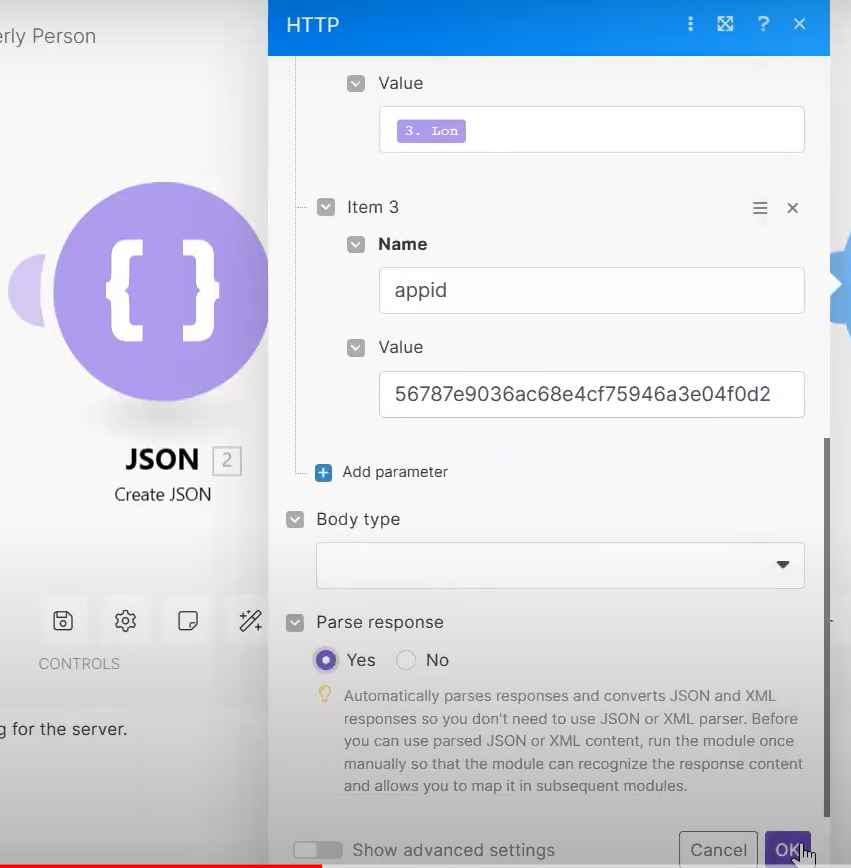Click the HTTP panel title
Image resolution: width=851 pixels, height=868 pixels.
(x=313, y=25)
